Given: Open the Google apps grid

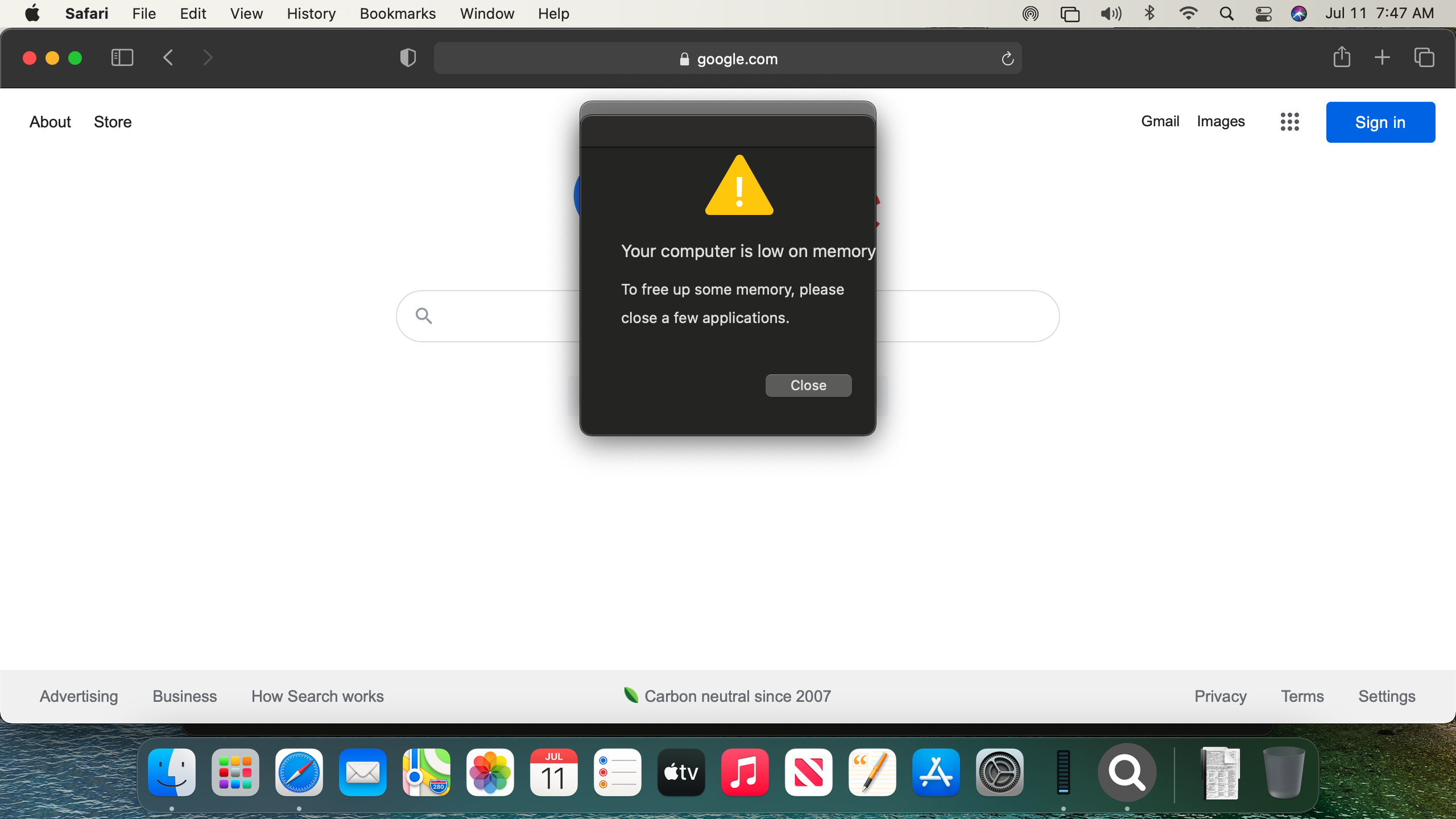Looking at the screenshot, I should pos(1289,121).
